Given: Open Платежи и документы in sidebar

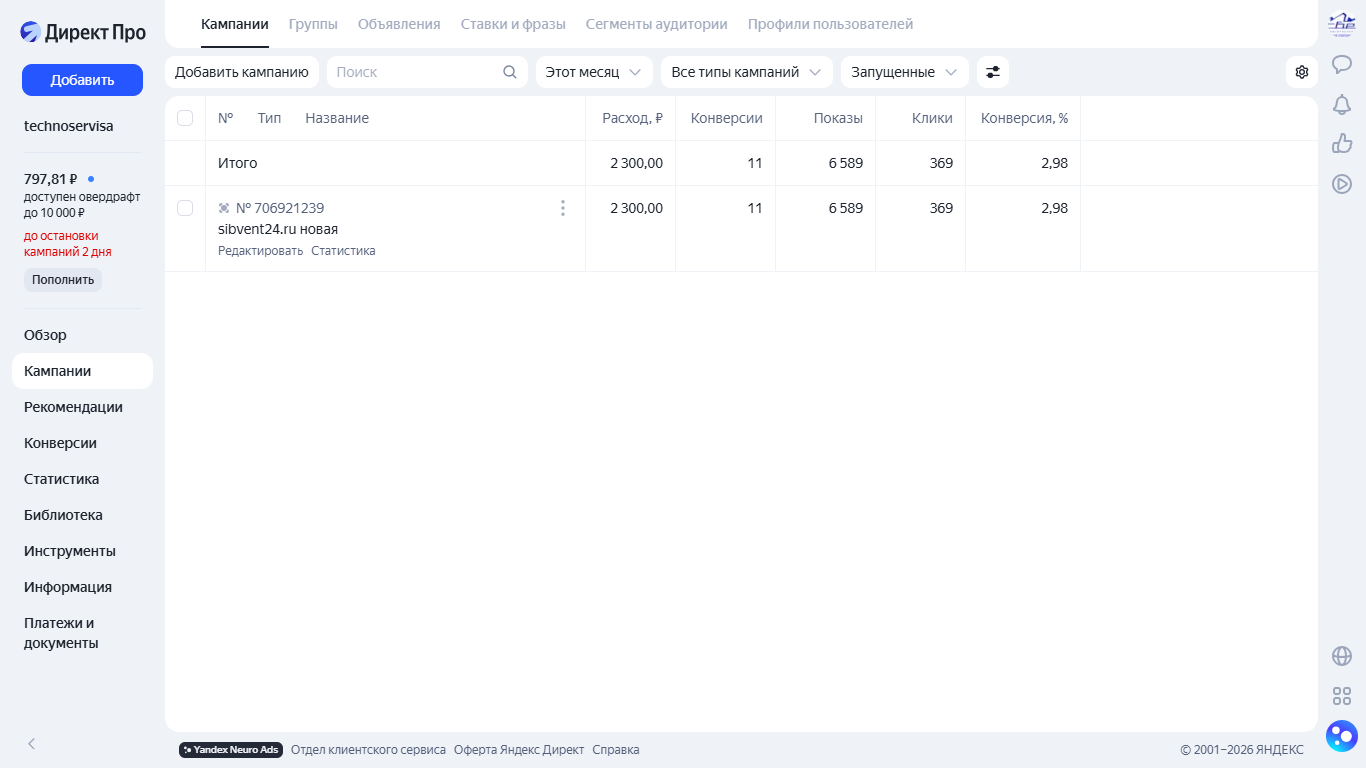Looking at the screenshot, I should pyautogui.click(x=82, y=633).
